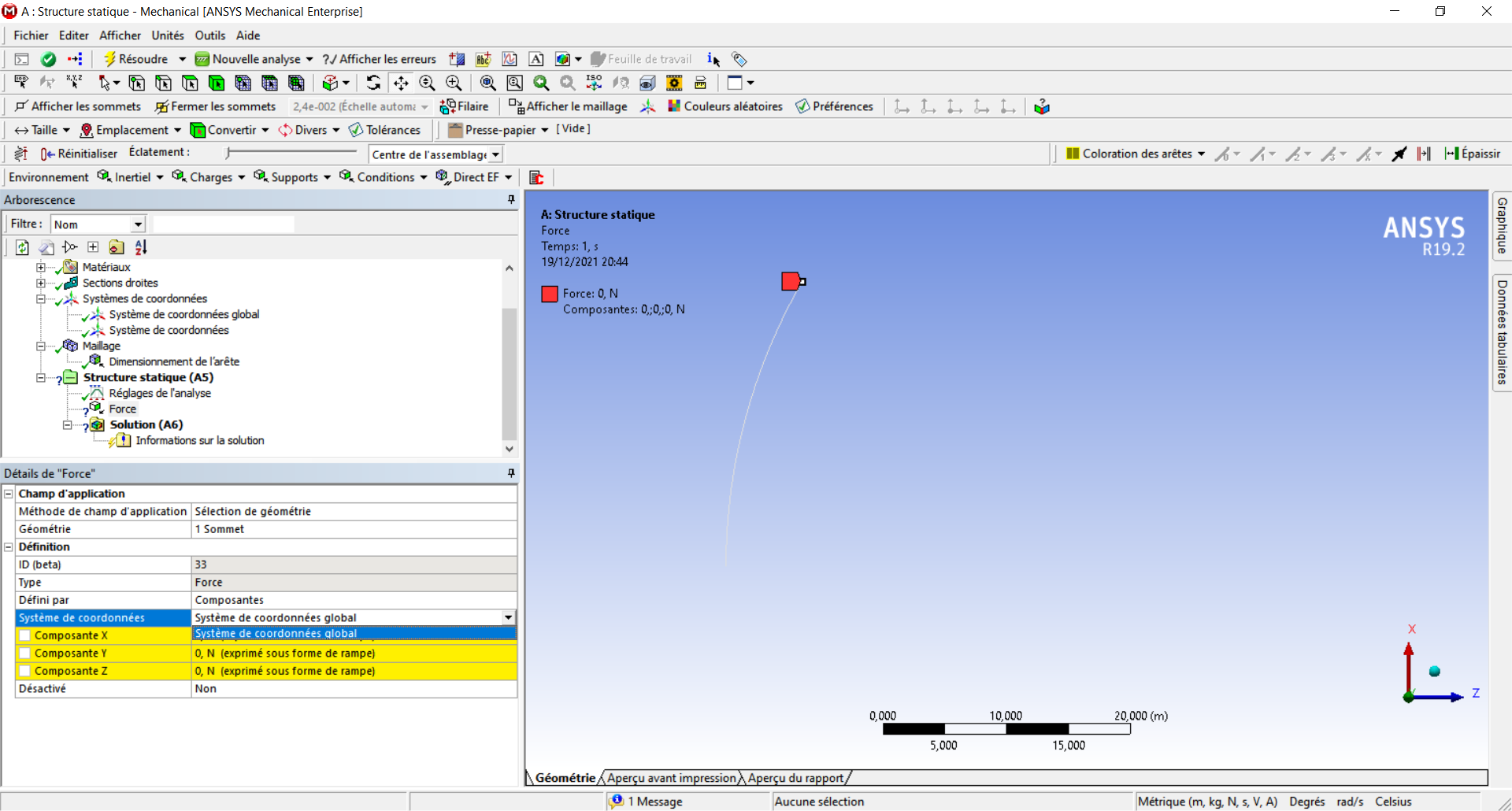
Task: Open the Système de coordonnées dropdown arrow
Action: point(509,618)
